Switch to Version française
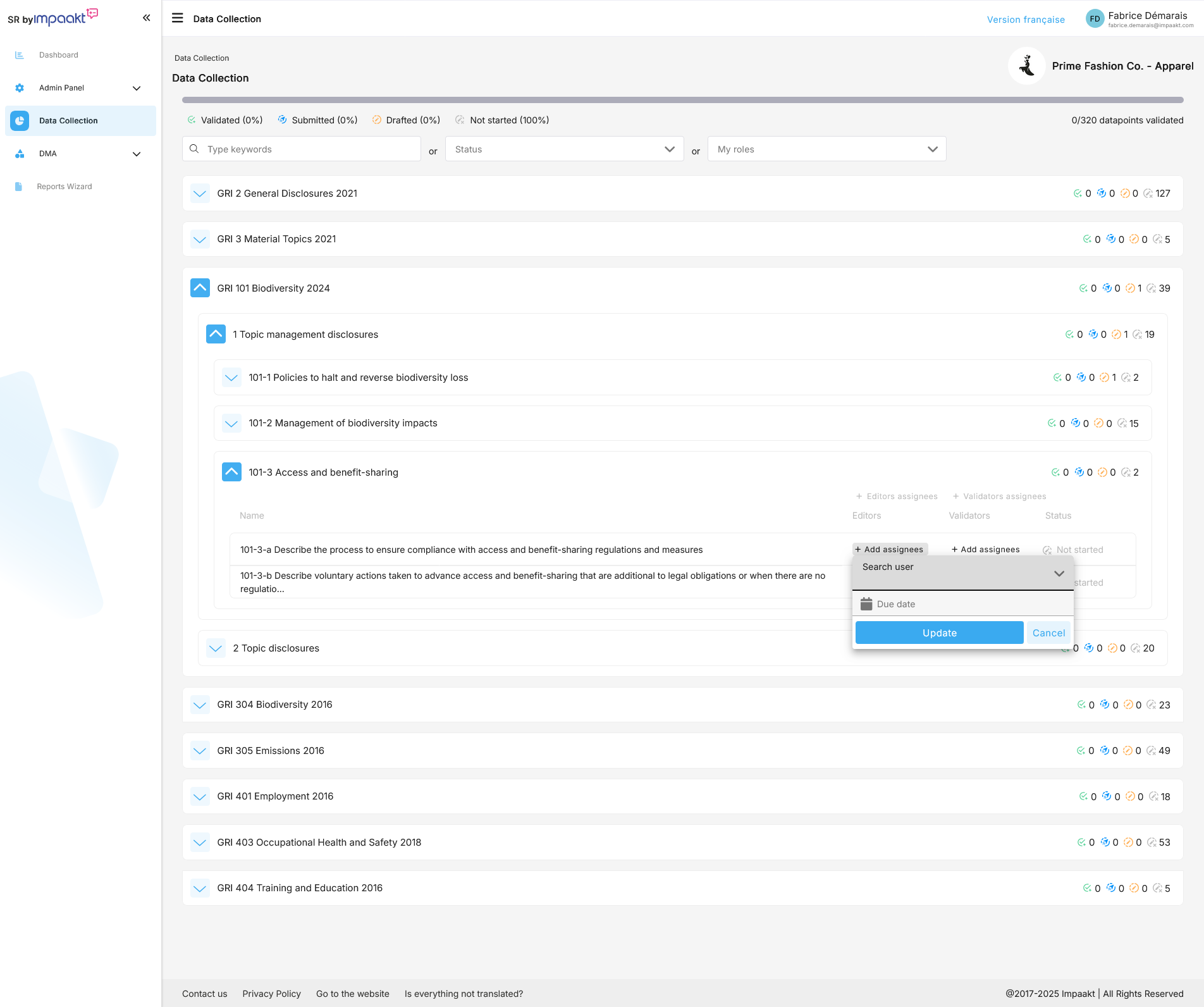The height and width of the screenshot is (1007, 1204). click(x=1026, y=20)
